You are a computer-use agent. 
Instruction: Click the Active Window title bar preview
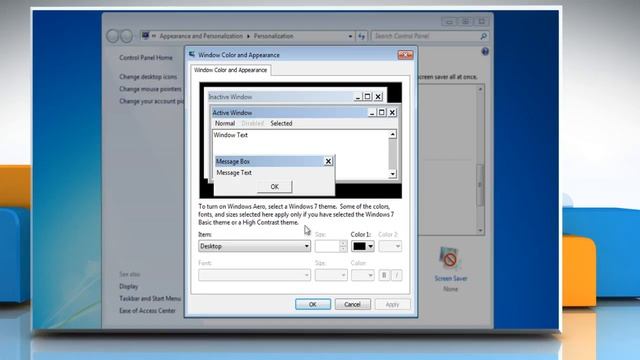289,113
